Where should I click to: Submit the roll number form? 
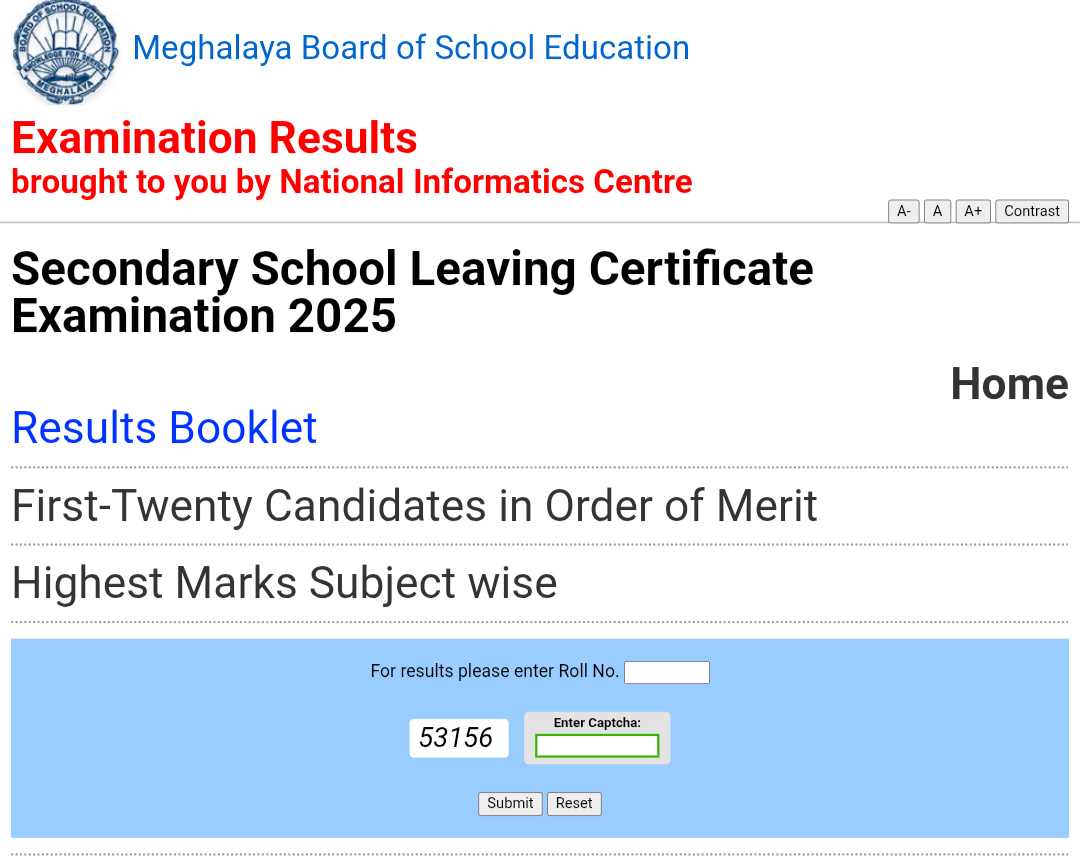tap(510, 804)
